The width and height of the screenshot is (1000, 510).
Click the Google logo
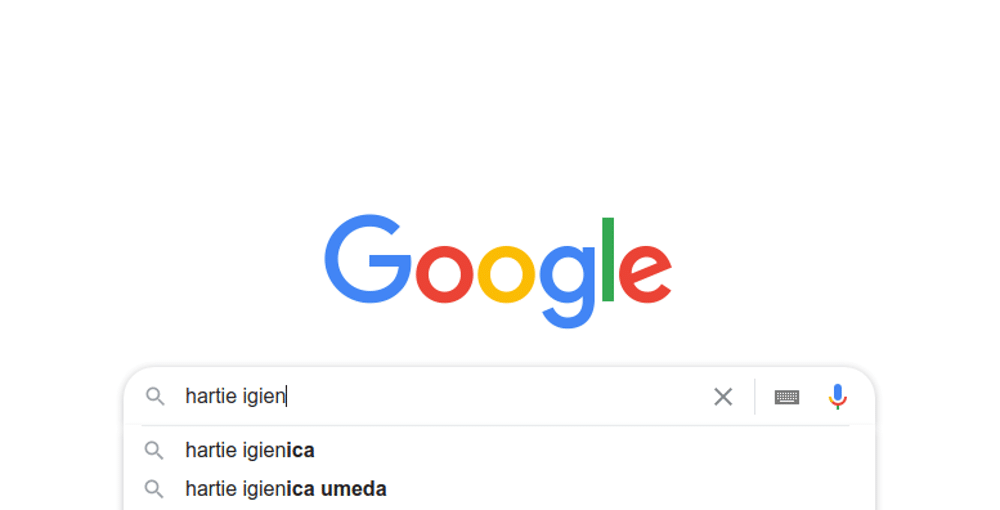pos(498,268)
